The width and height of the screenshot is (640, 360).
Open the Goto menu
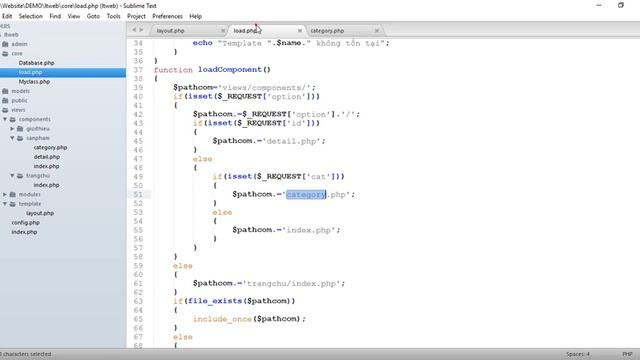(93, 16)
